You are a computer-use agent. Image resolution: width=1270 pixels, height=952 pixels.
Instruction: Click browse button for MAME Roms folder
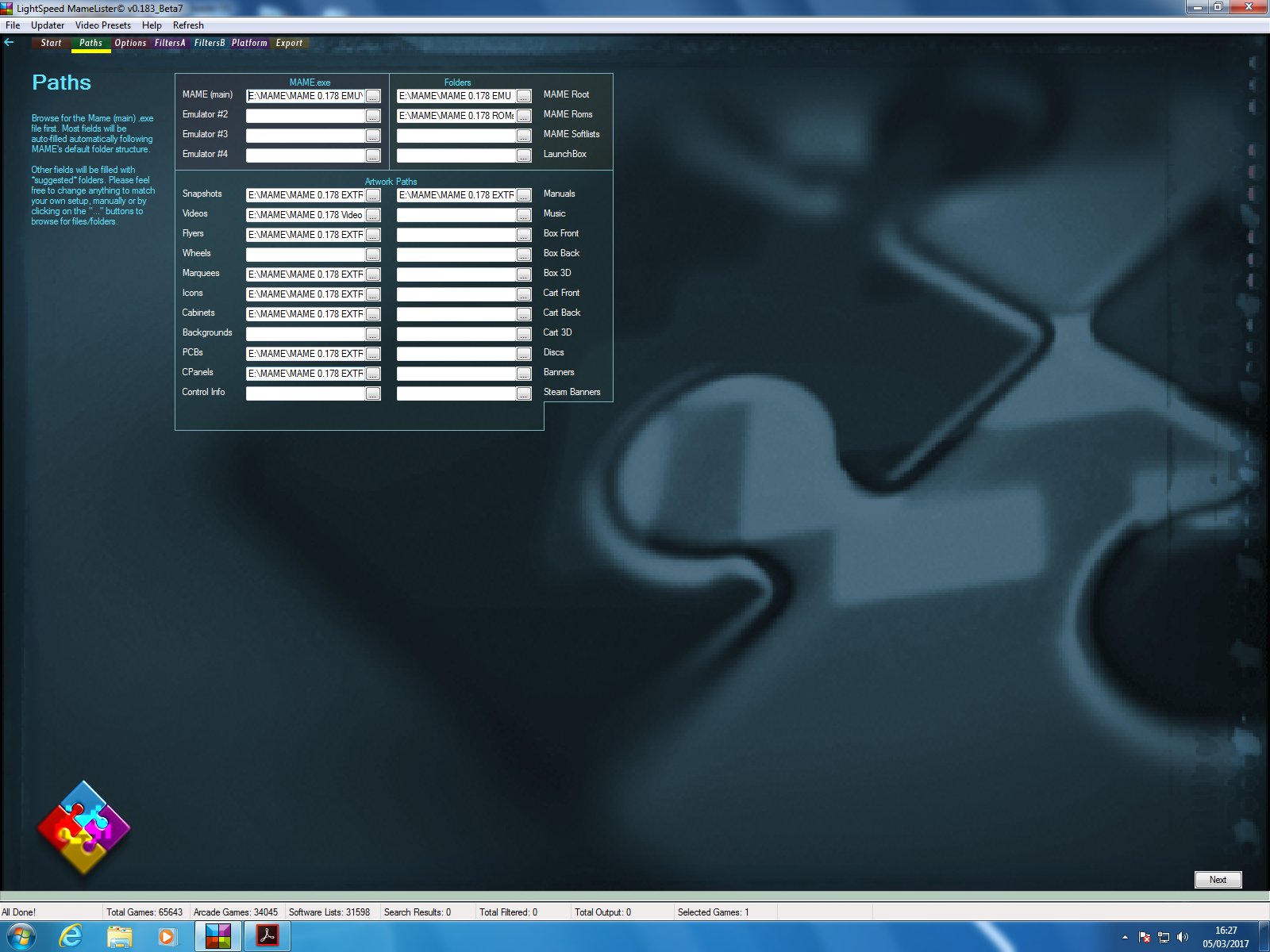524,116
